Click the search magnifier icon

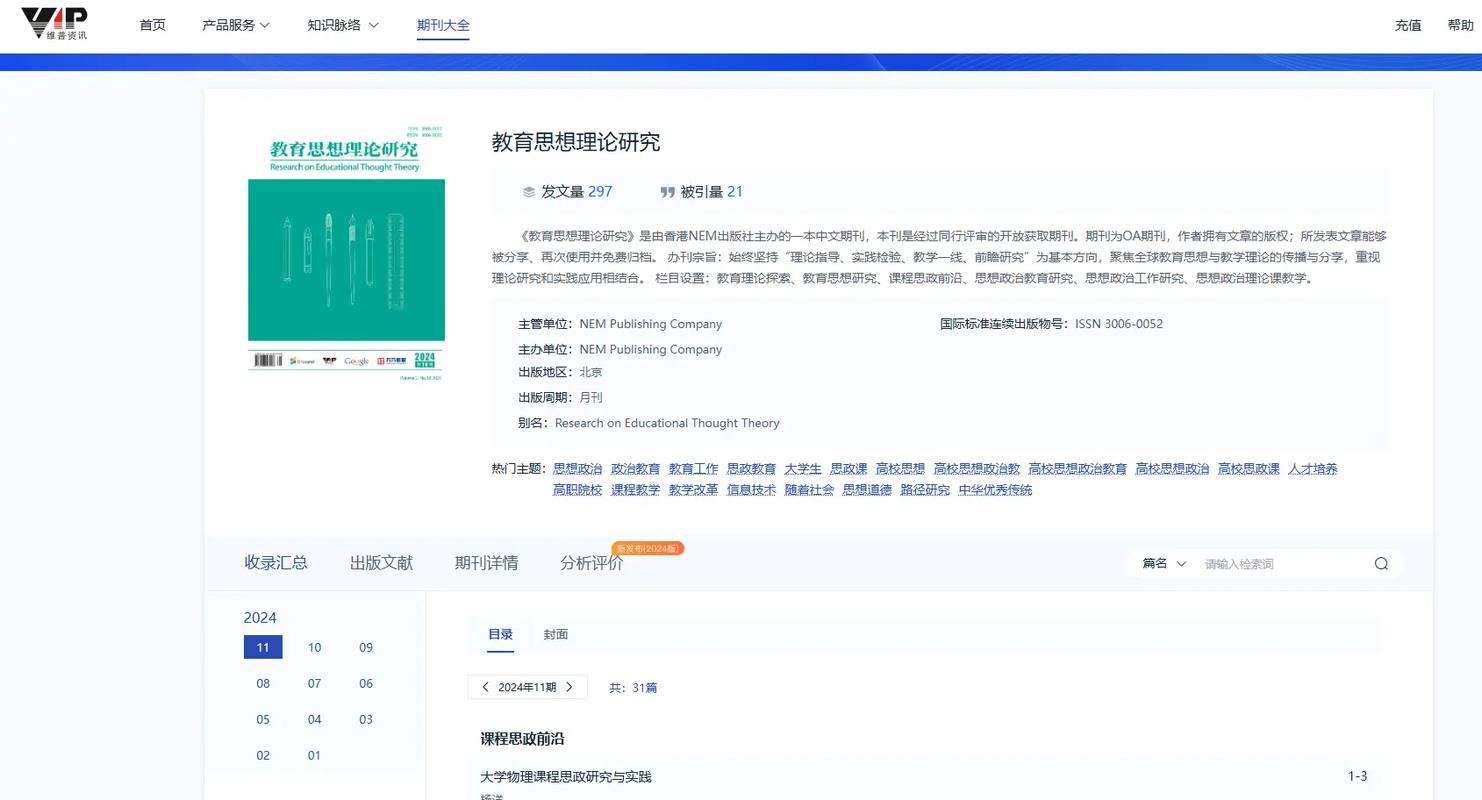pyautogui.click(x=1381, y=563)
